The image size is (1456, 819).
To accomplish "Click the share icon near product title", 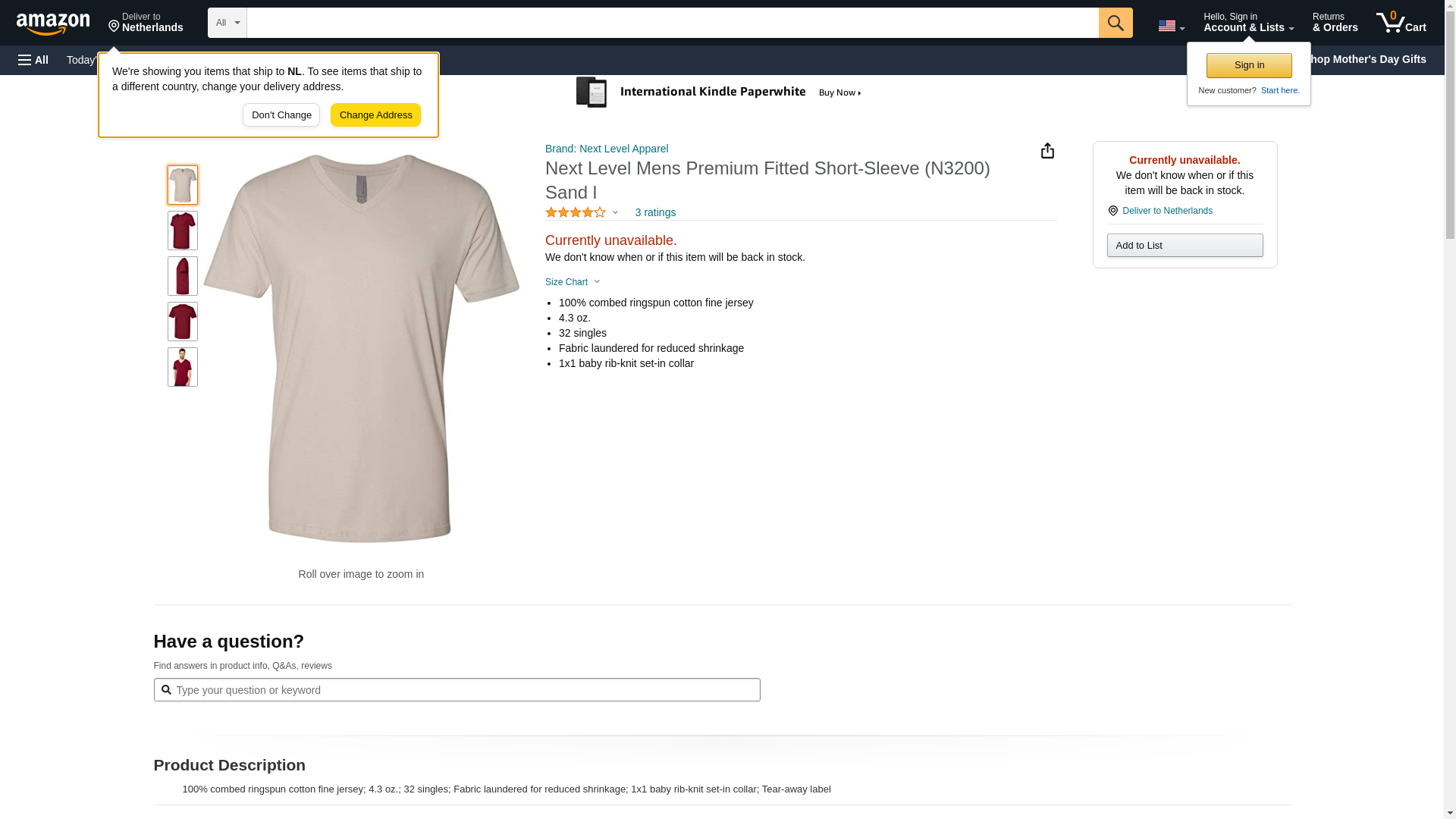I will 1047,151.
